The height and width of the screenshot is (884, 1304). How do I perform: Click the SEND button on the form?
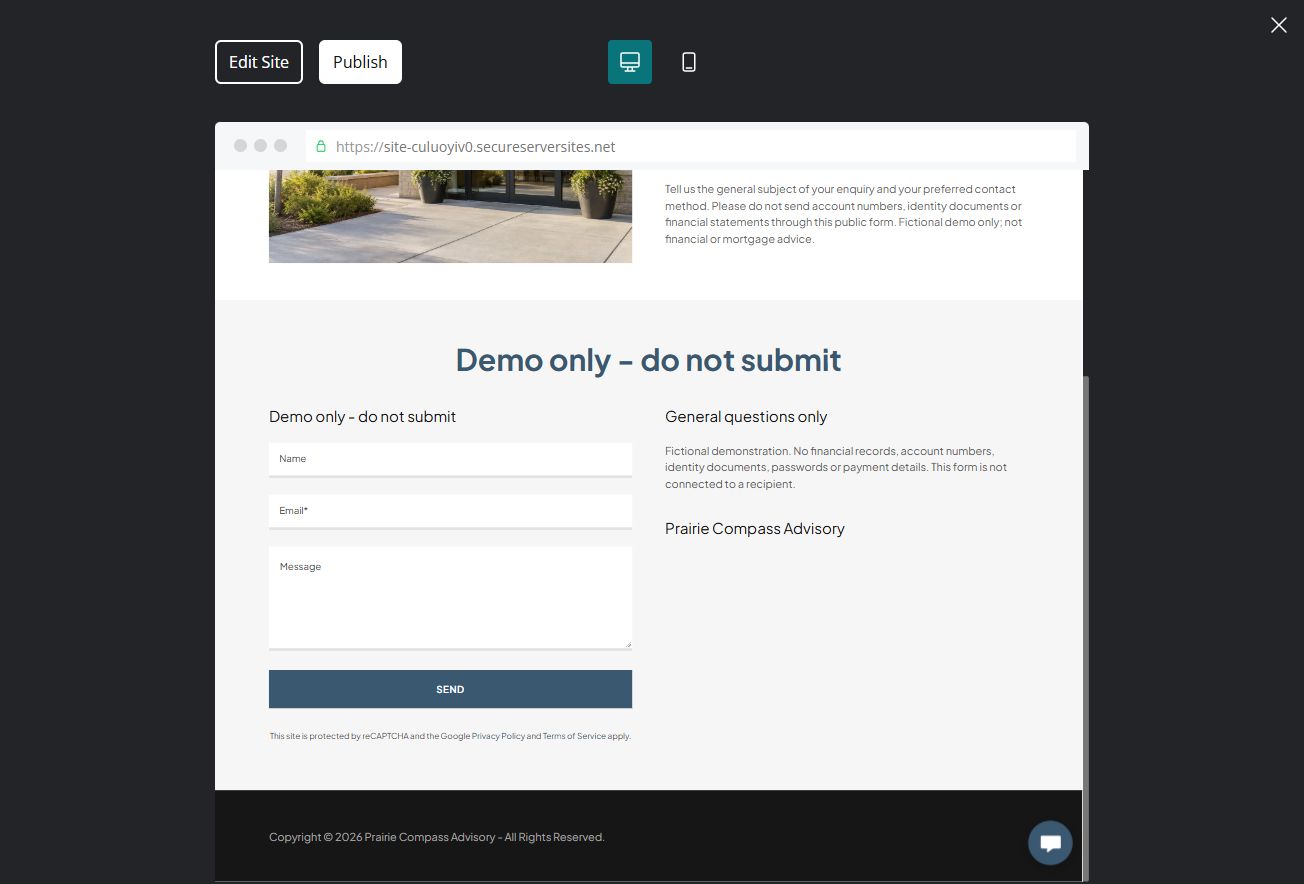click(450, 689)
